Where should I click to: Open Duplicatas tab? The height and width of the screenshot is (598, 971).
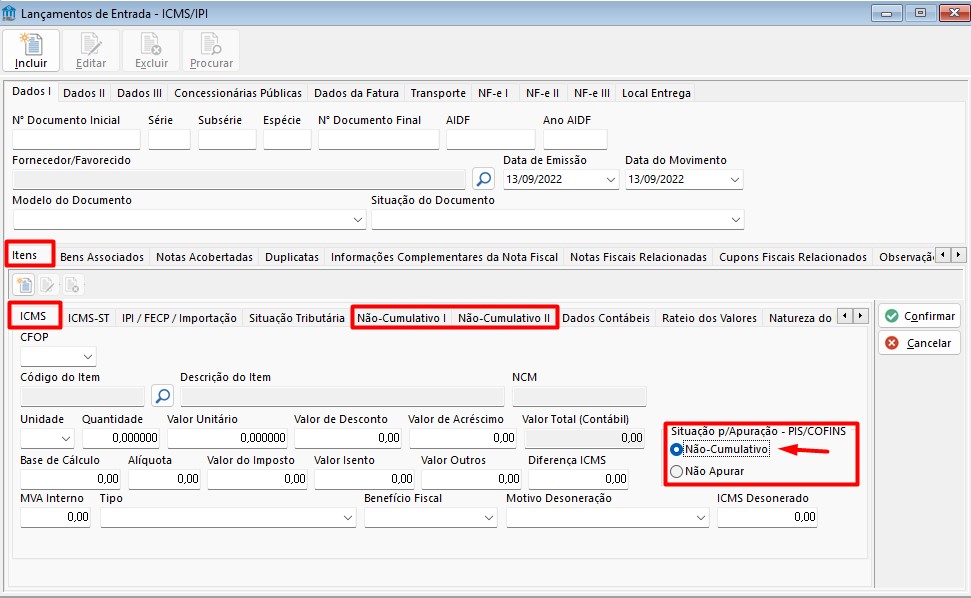coord(292,257)
